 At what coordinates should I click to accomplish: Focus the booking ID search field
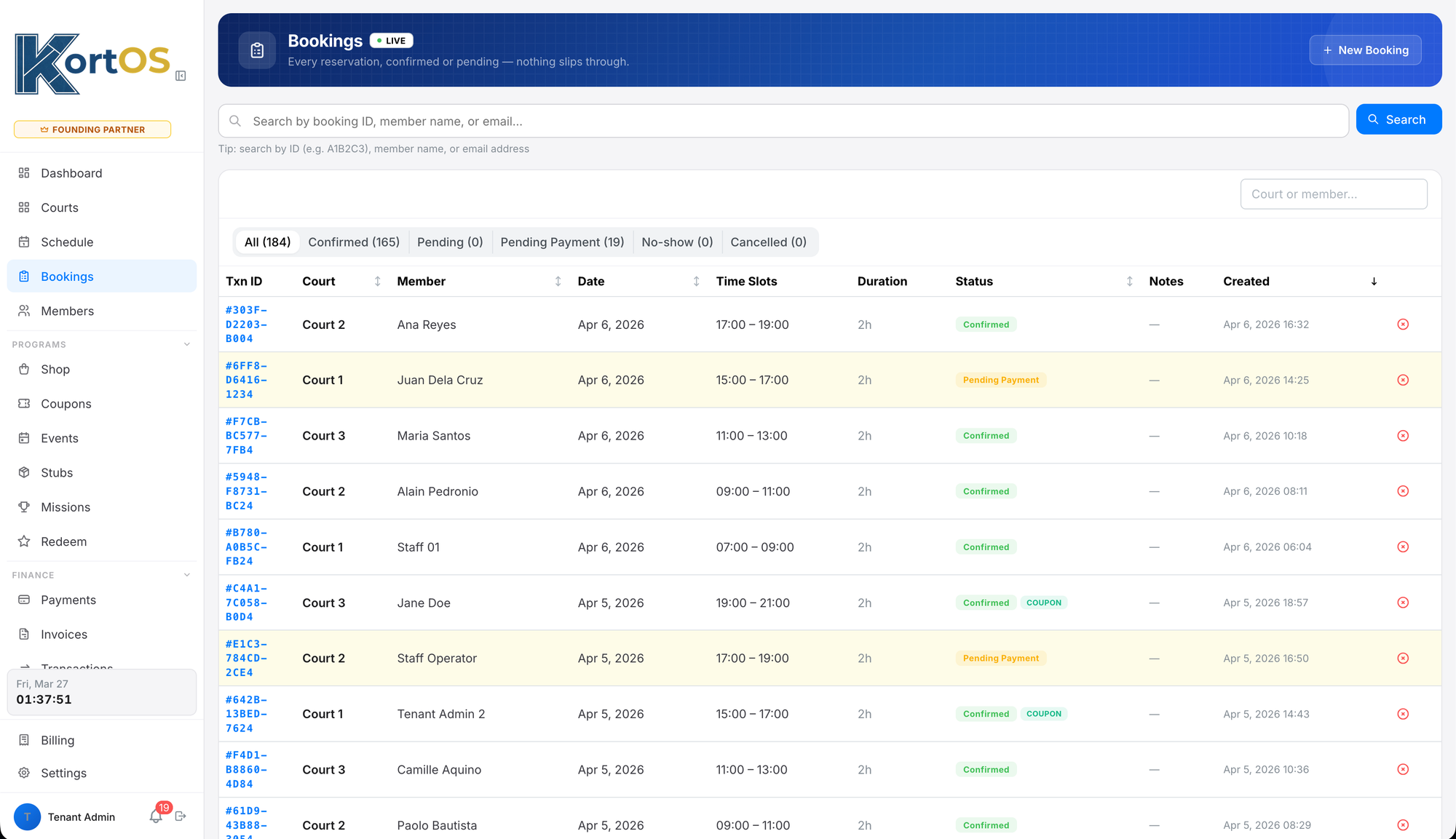783,121
